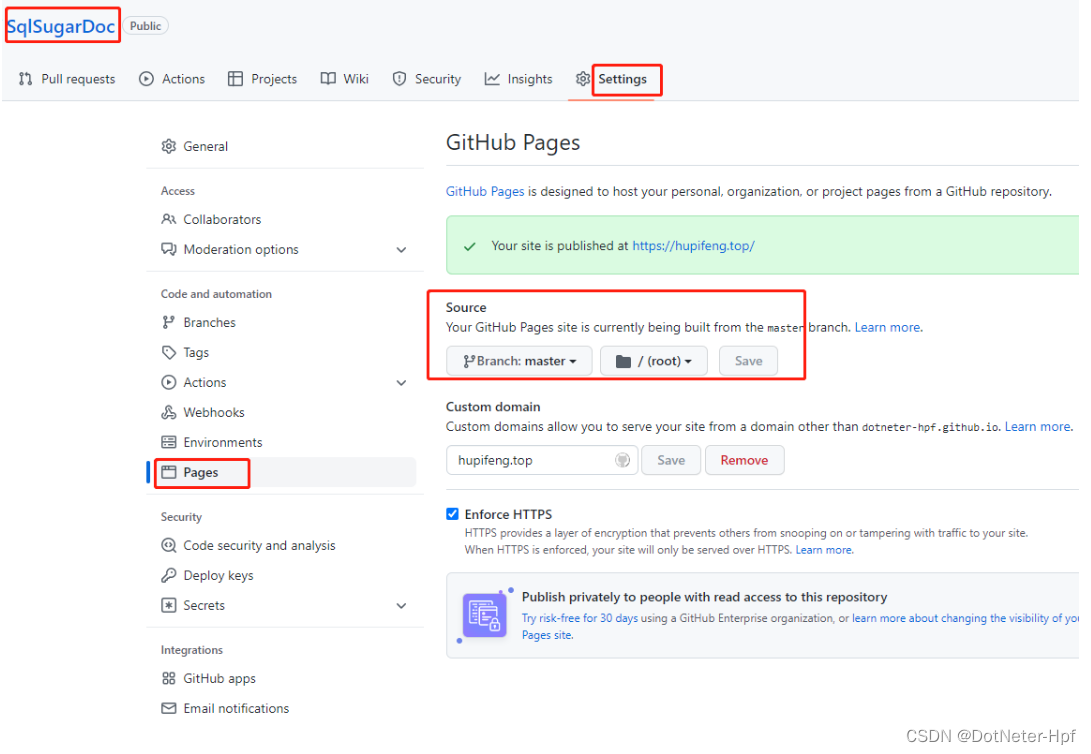This screenshot has width=1091, height=754.
Task: Open Branches settings
Action: pos(209,322)
